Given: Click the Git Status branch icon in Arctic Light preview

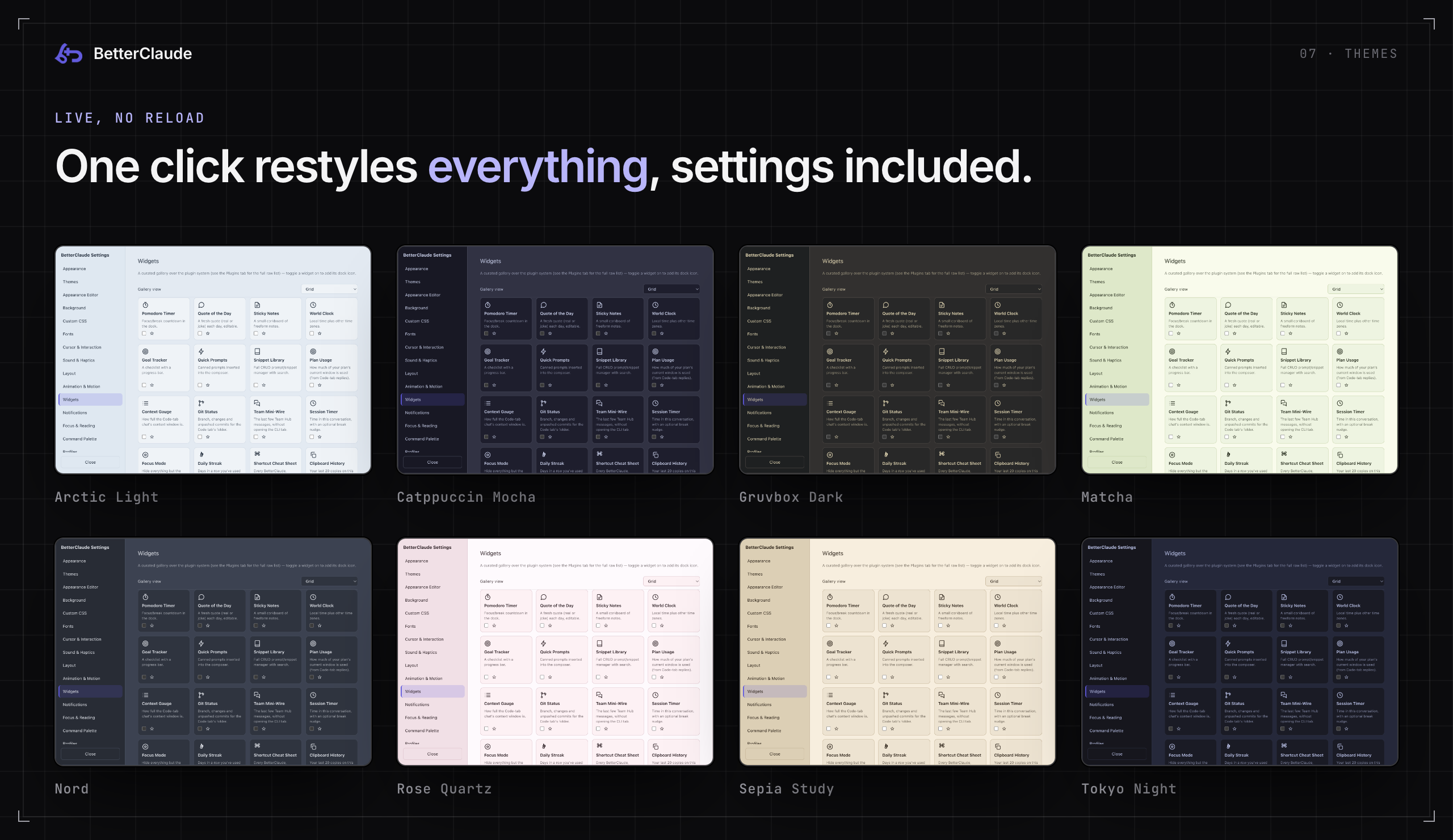Looking at the screenshot, I should (201, 403).
